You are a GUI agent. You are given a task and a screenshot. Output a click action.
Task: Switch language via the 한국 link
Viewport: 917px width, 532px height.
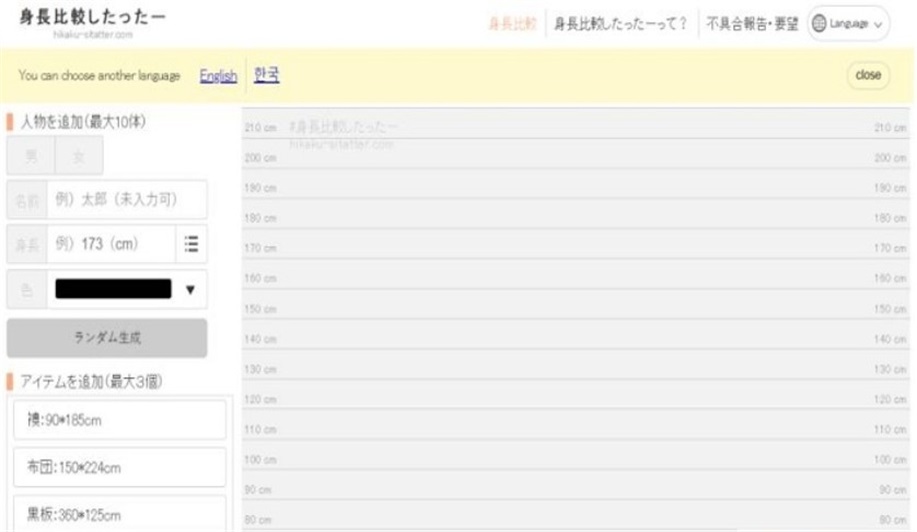267,75
